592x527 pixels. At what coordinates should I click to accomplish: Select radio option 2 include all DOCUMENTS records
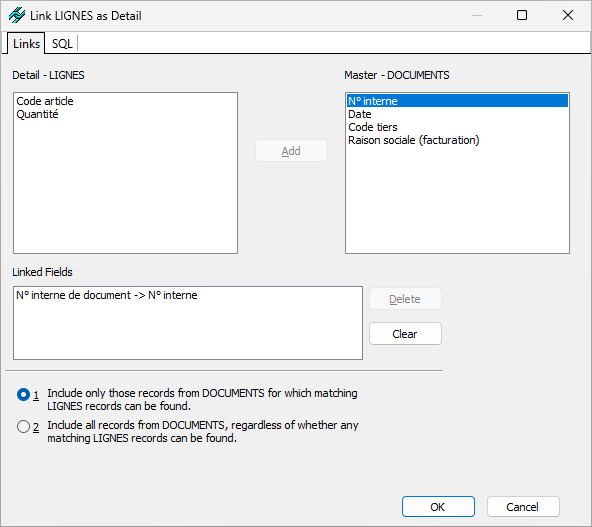pyautogui.click(x=23, y=427)
